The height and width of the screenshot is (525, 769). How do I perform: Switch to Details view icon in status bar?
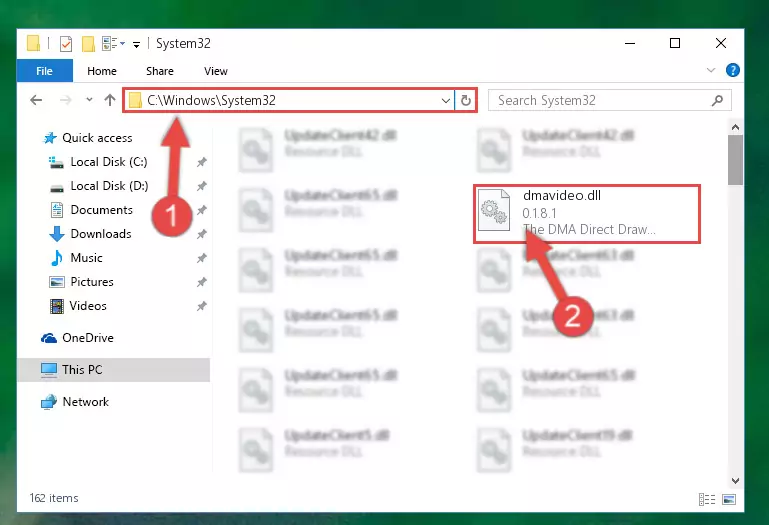(x=707, y=499)
